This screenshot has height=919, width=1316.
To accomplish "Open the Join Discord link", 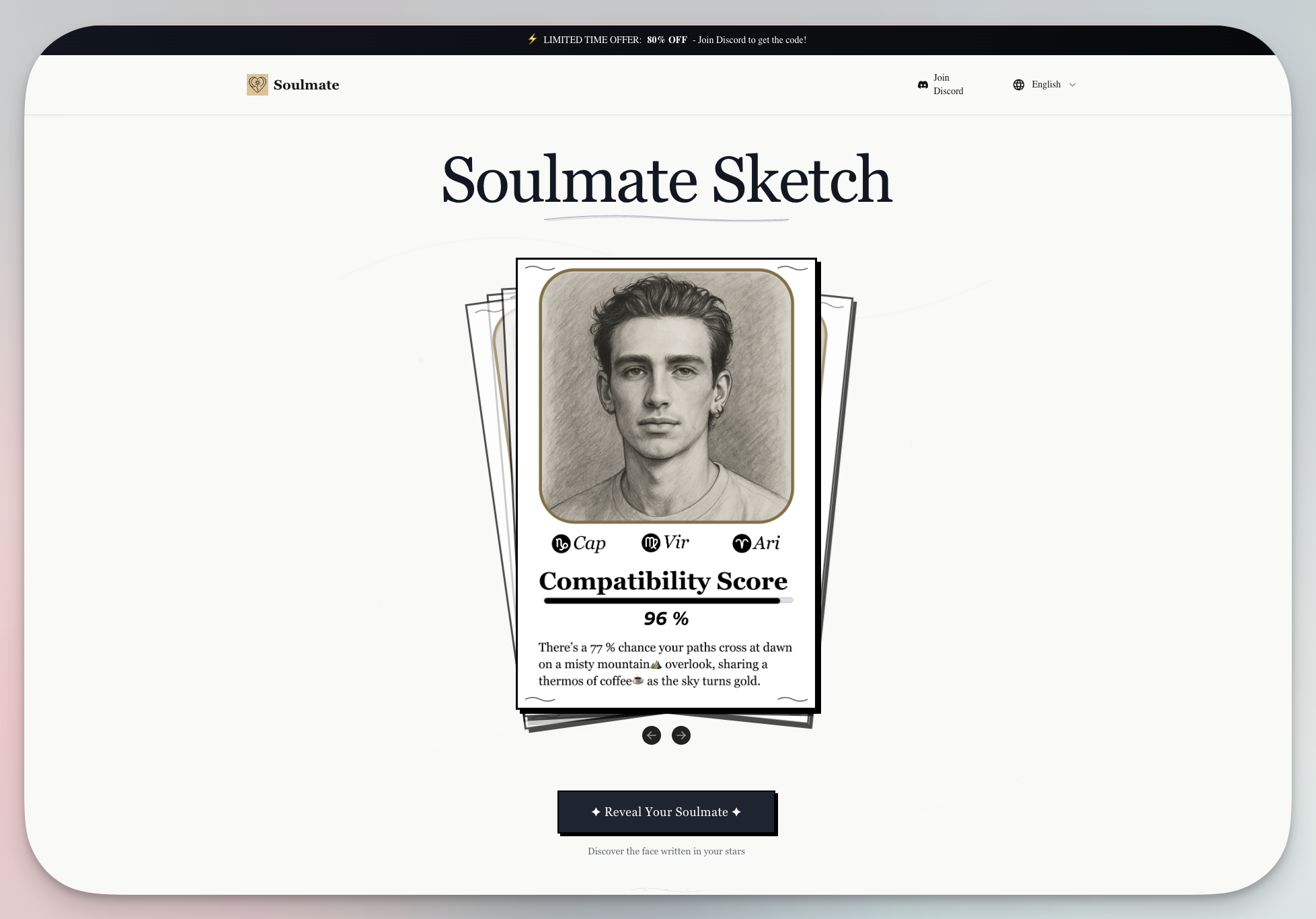I will (947, 85).
